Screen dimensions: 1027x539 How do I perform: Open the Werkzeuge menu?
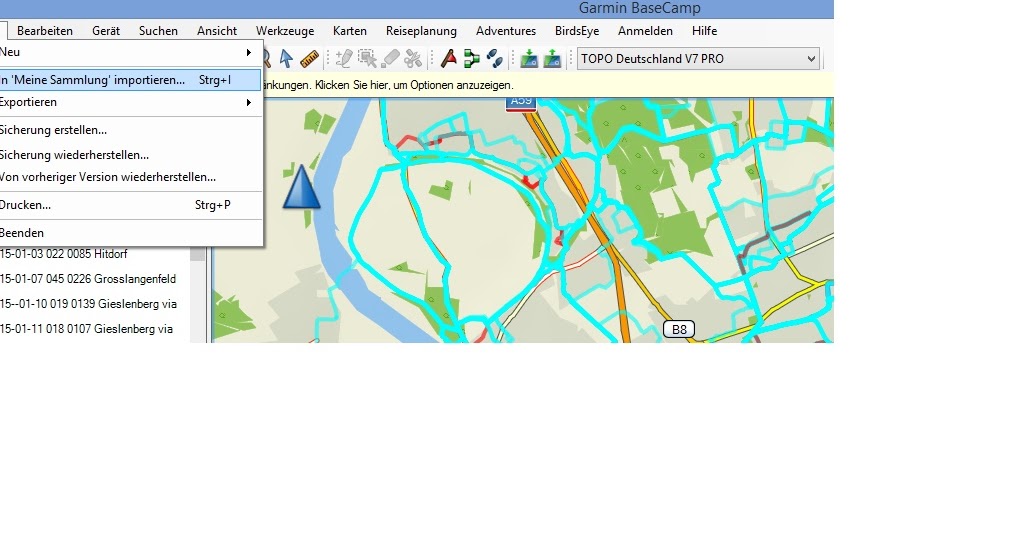[285, 31]
